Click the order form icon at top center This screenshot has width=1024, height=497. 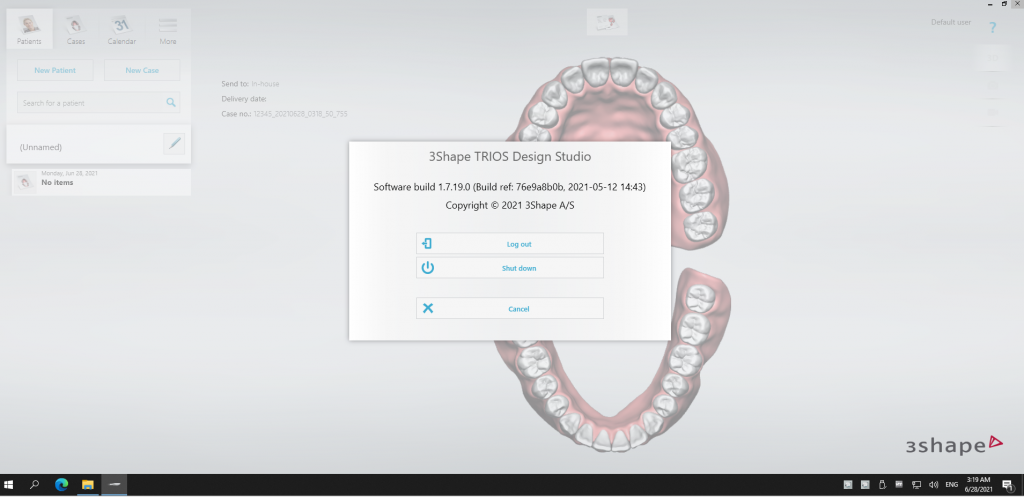606,22
